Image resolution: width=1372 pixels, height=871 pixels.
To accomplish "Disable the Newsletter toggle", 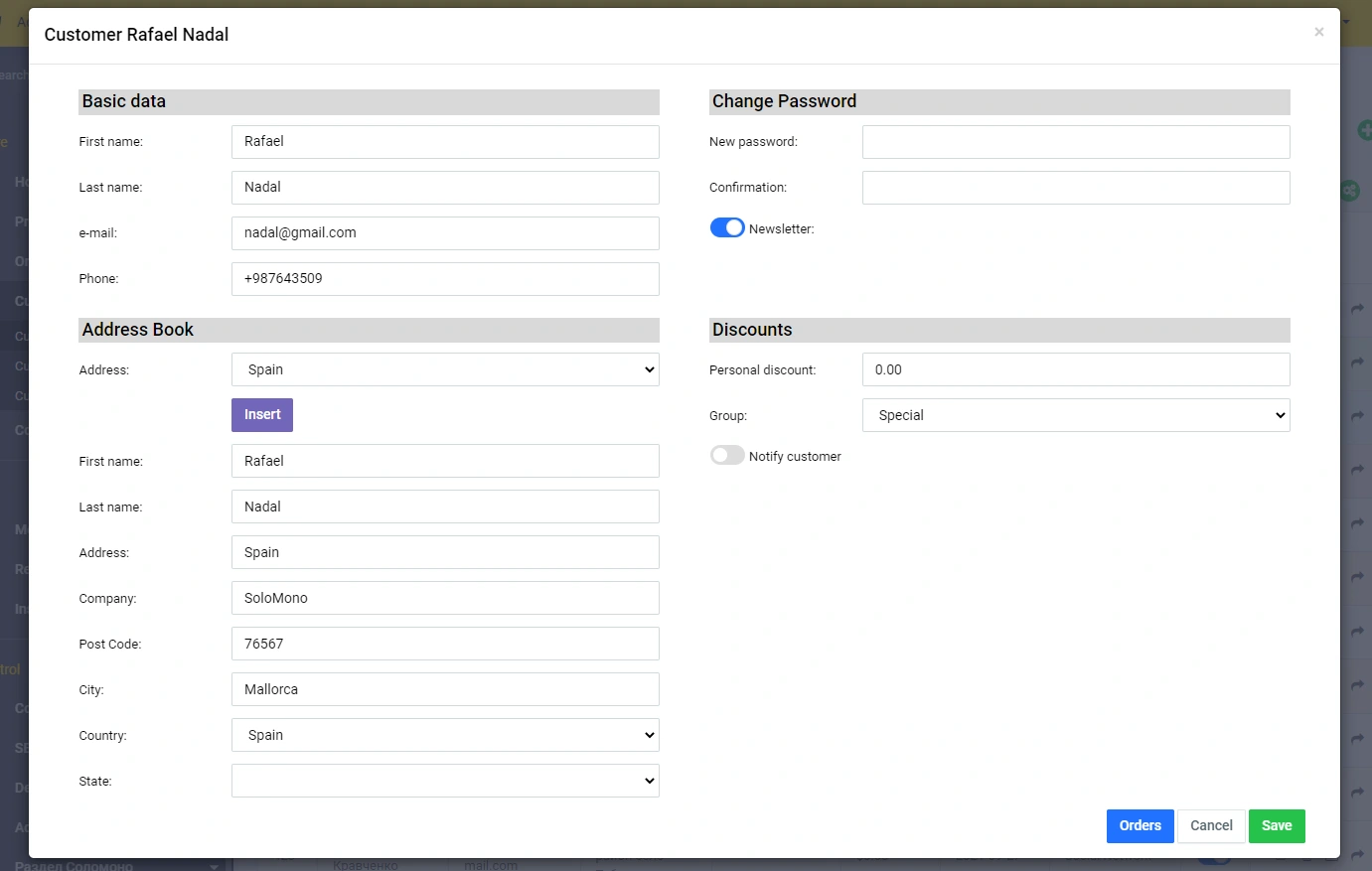I will click(x=726, y=228).
